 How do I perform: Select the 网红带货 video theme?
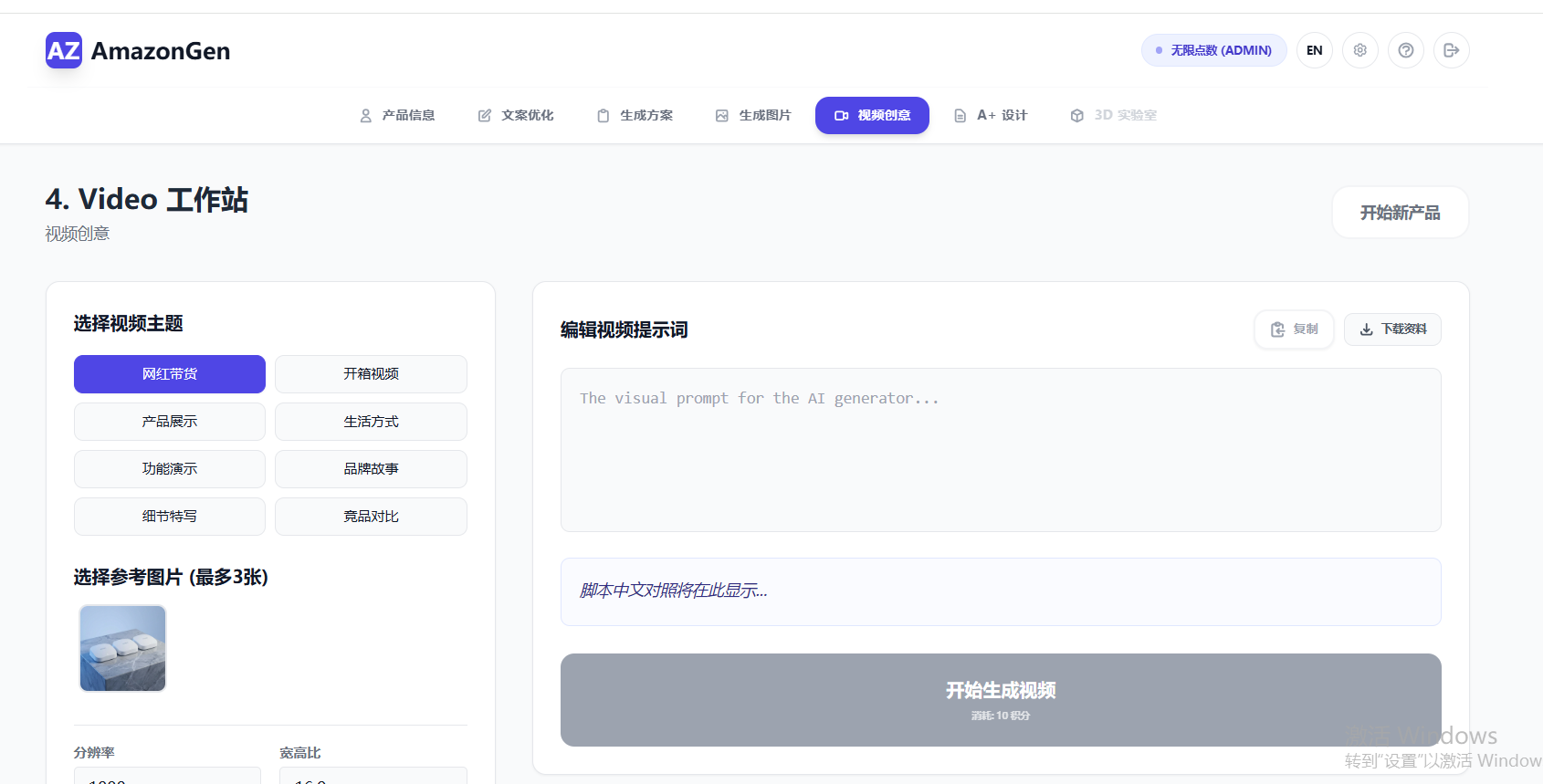170,374
